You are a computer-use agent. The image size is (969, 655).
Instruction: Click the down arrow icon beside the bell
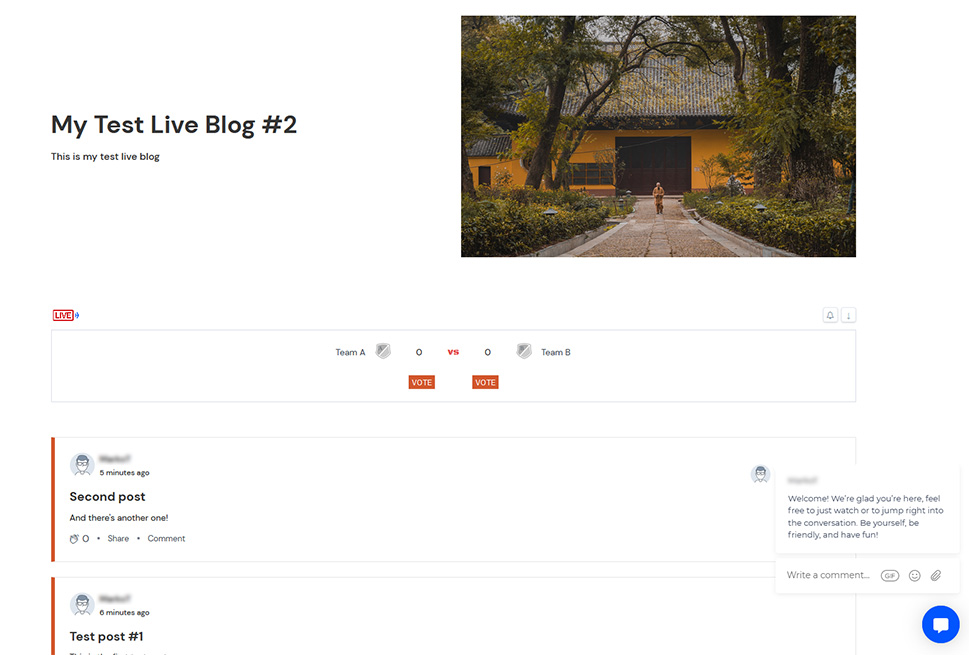coord(848,315)
